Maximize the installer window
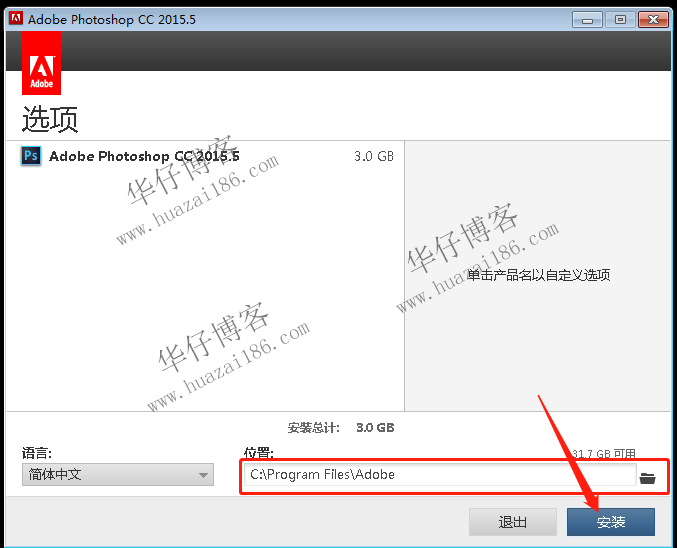 pyautogui.click(x=620, y=20)
